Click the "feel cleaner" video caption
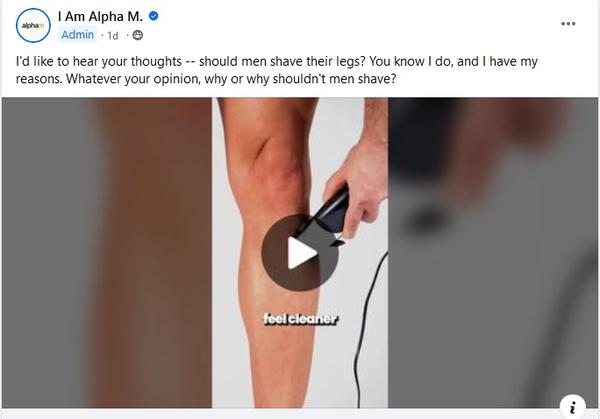 (x=300, y=319)
